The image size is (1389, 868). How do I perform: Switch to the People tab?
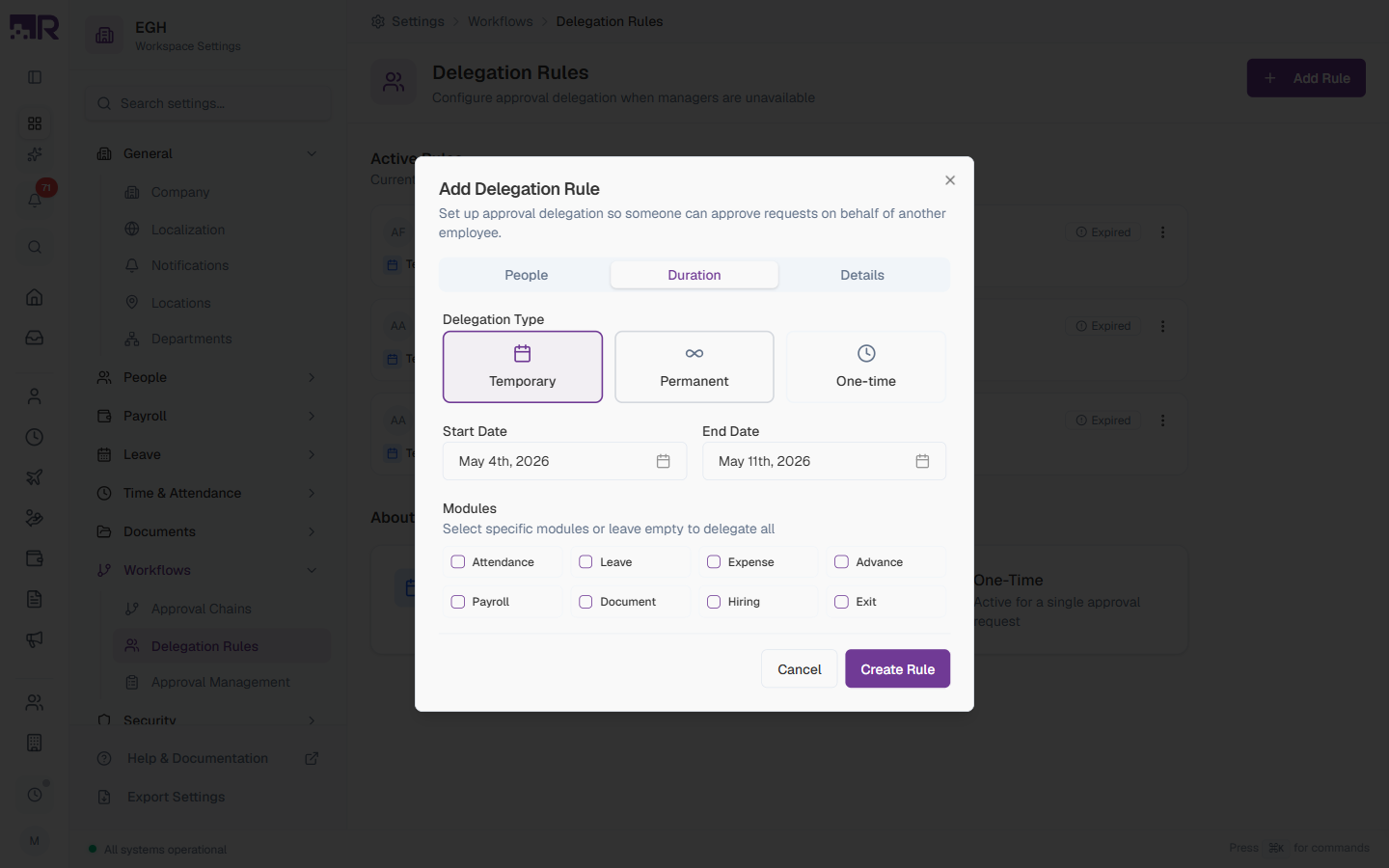[x=526, y=275]
